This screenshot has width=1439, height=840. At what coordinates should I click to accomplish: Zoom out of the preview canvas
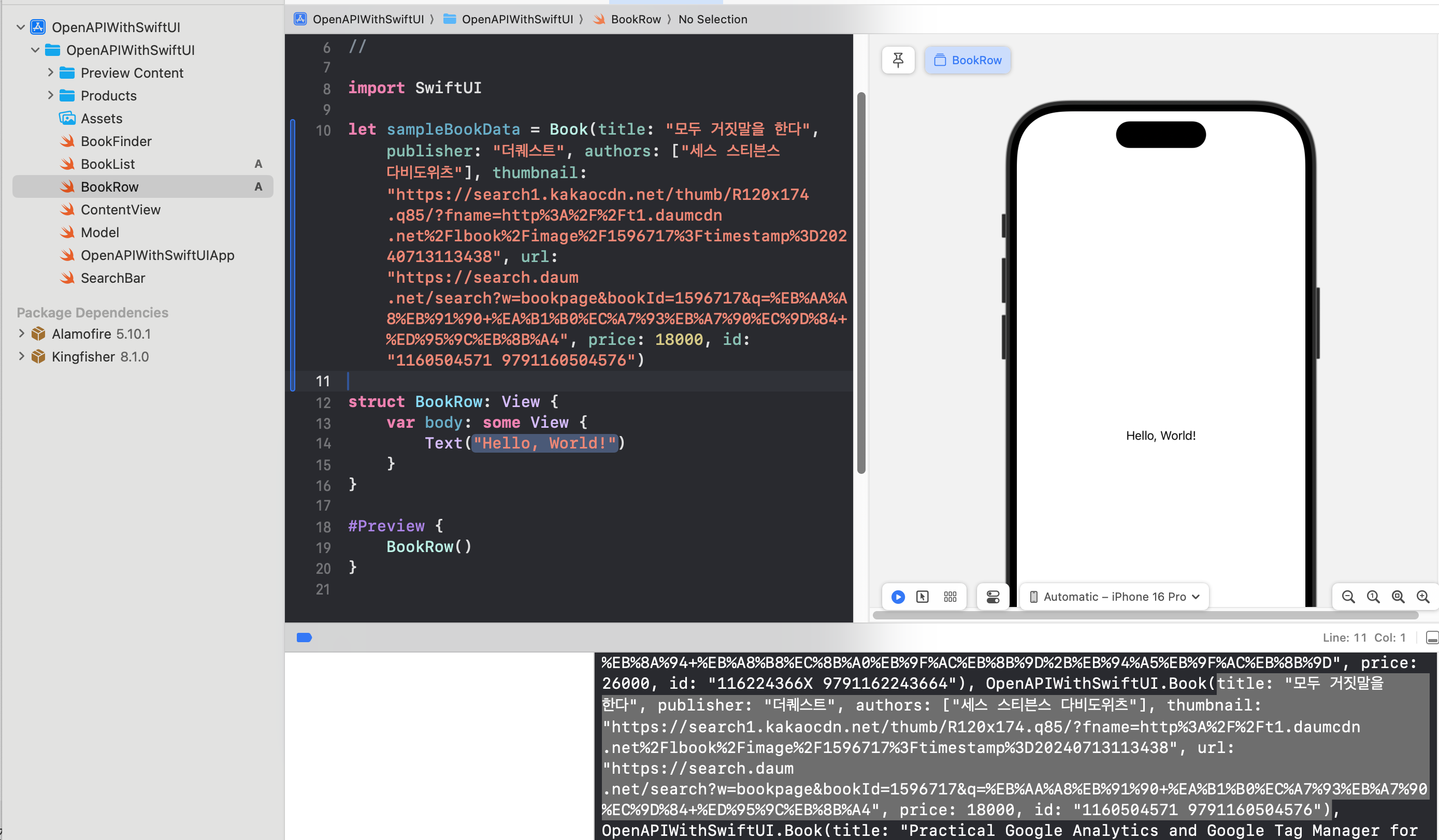(1348, 597)
